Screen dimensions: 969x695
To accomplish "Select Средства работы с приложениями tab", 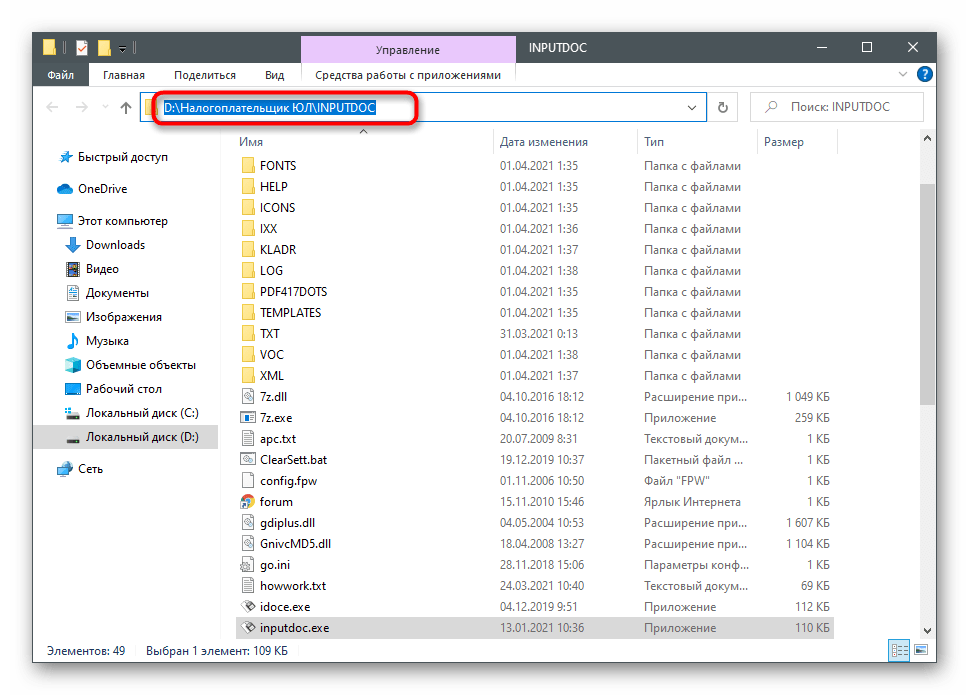I will [408, 75].
